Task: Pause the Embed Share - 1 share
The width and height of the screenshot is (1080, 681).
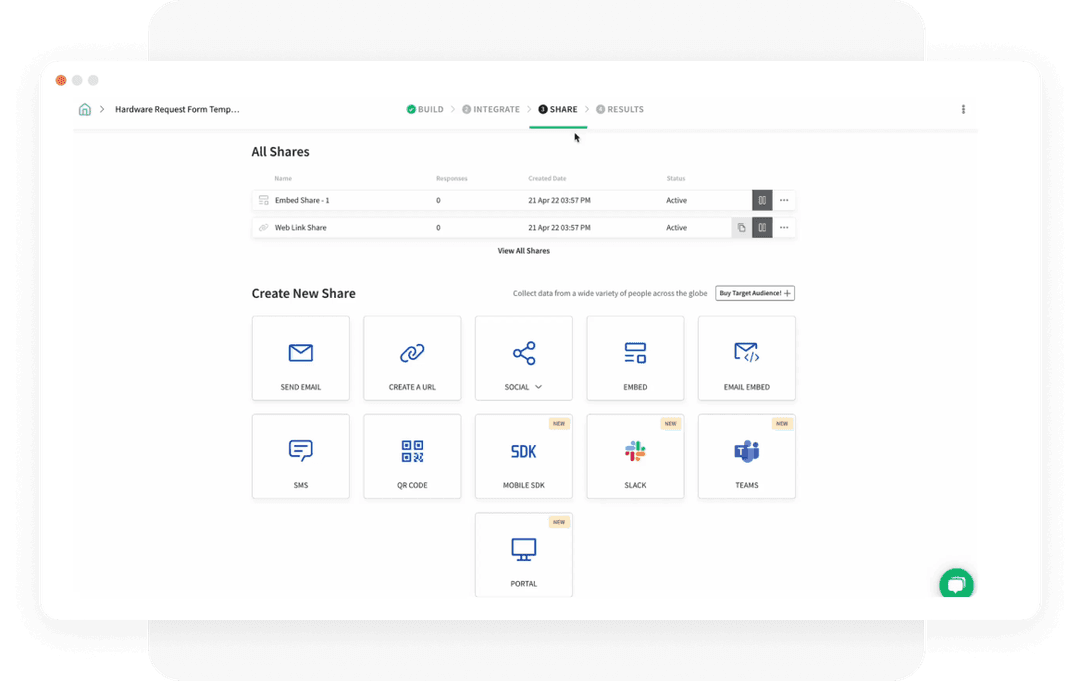Action: [x=762, y=200]
